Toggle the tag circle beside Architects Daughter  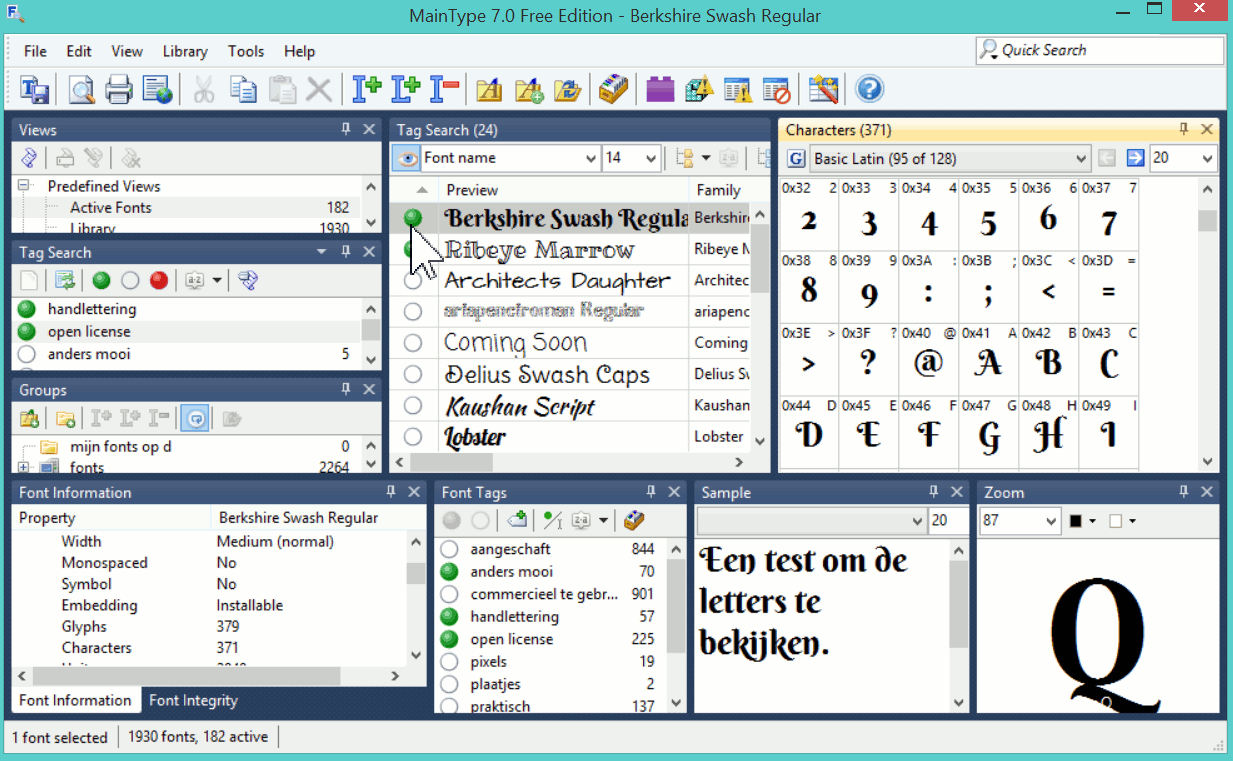click(413, 281)
